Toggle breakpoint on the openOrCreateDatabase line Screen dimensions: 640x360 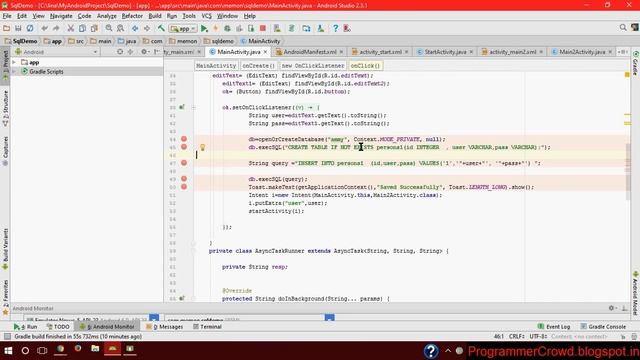pyautogui.click(x=184, y=139)
